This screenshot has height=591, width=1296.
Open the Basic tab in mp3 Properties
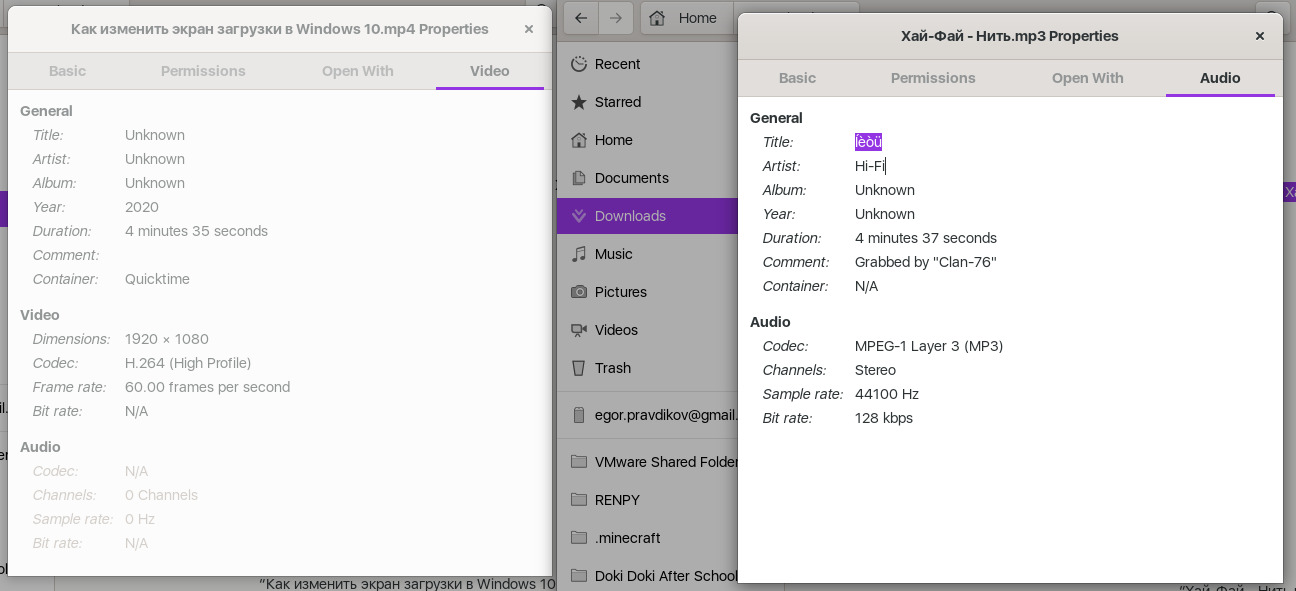coord(797,78)
